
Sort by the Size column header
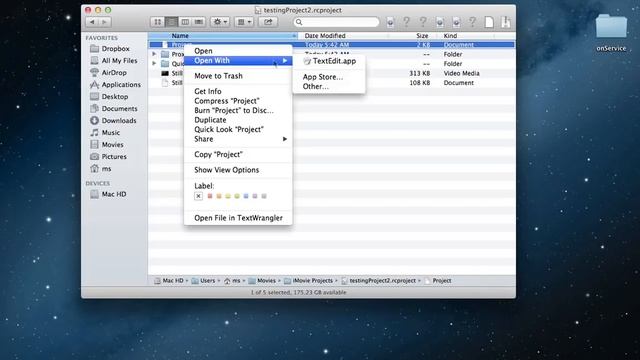[412, 36]
